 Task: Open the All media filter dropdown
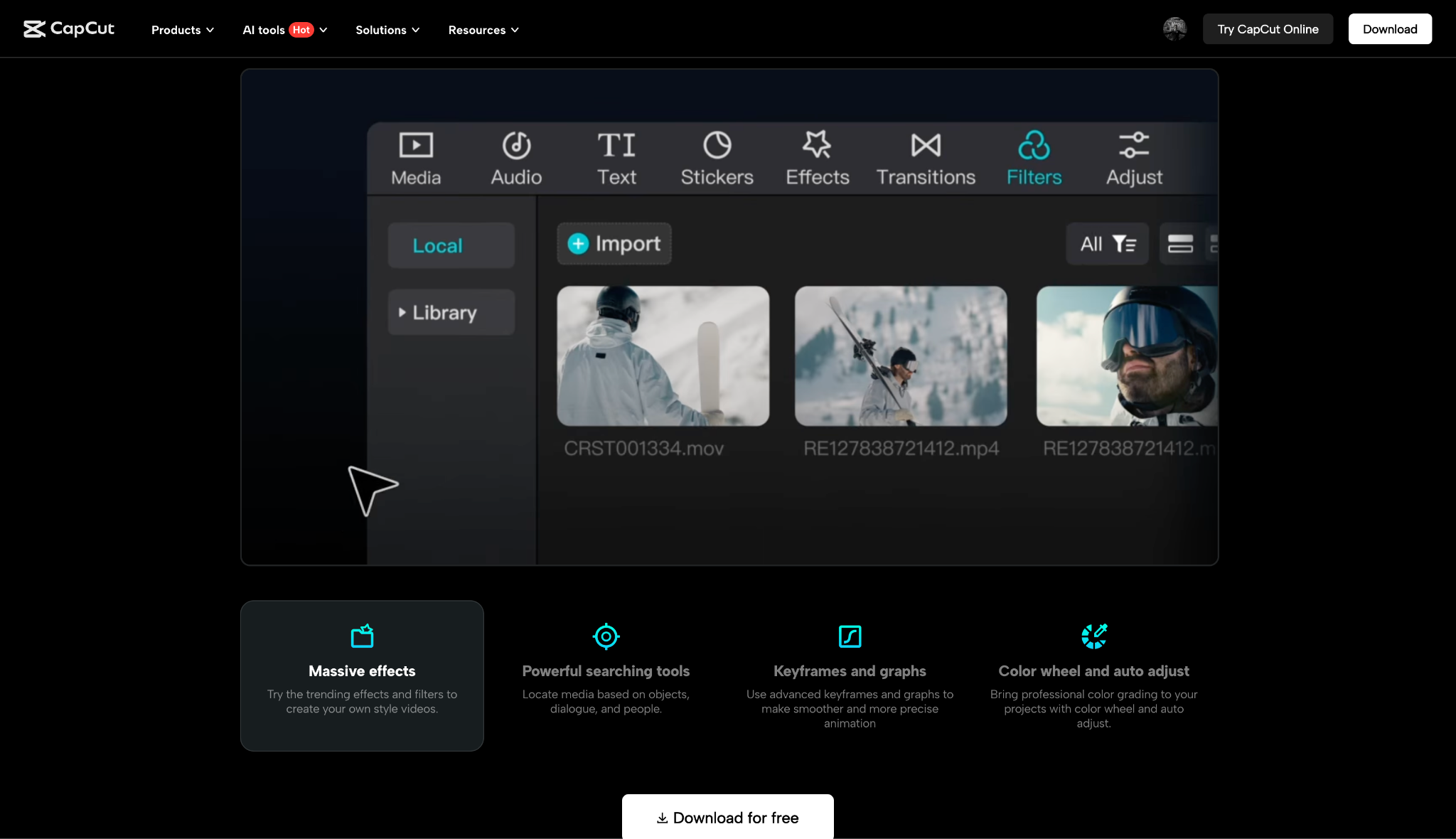1106,244
